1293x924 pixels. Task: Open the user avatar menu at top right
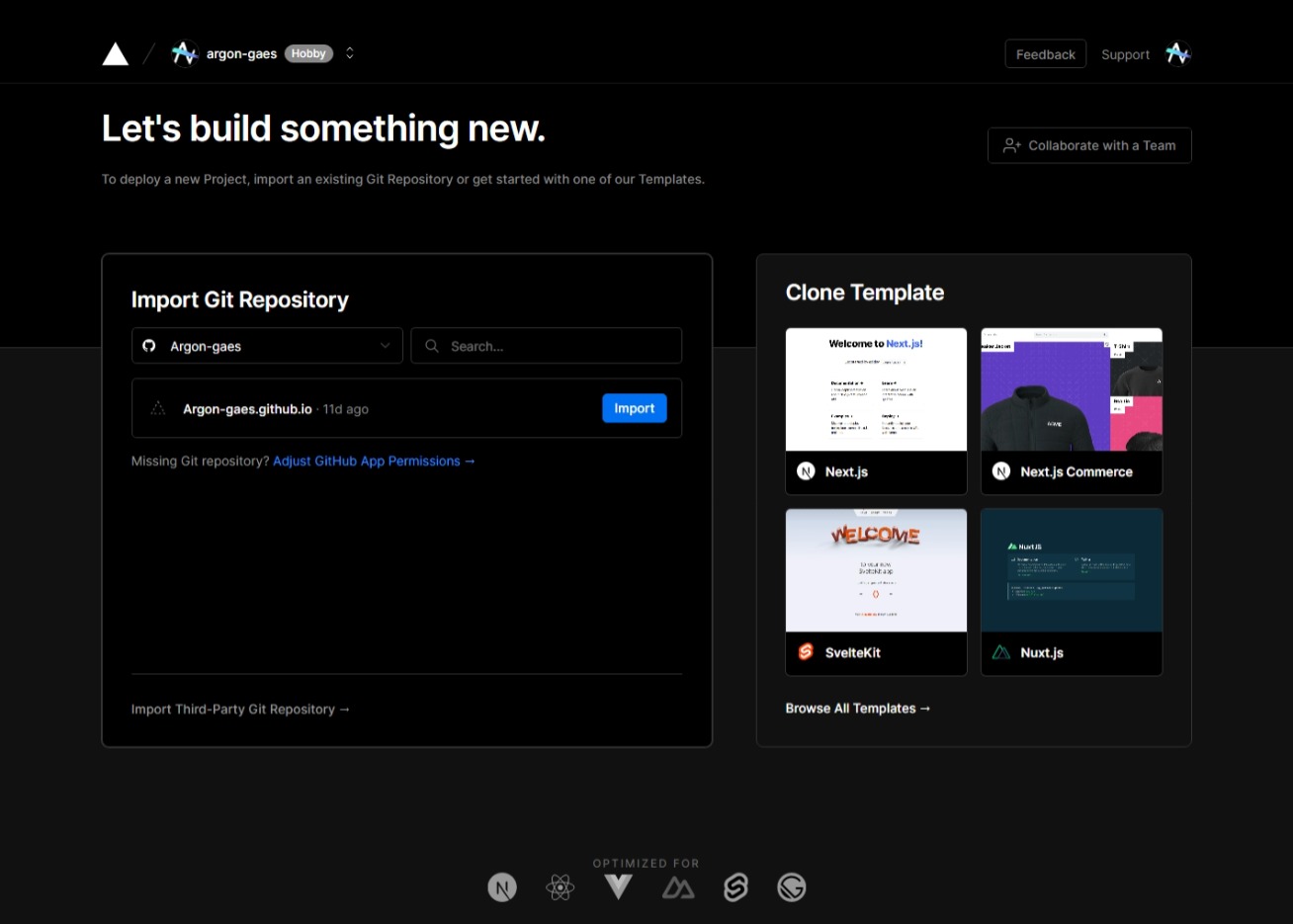pyautogui.click(x=1177, y=53)
